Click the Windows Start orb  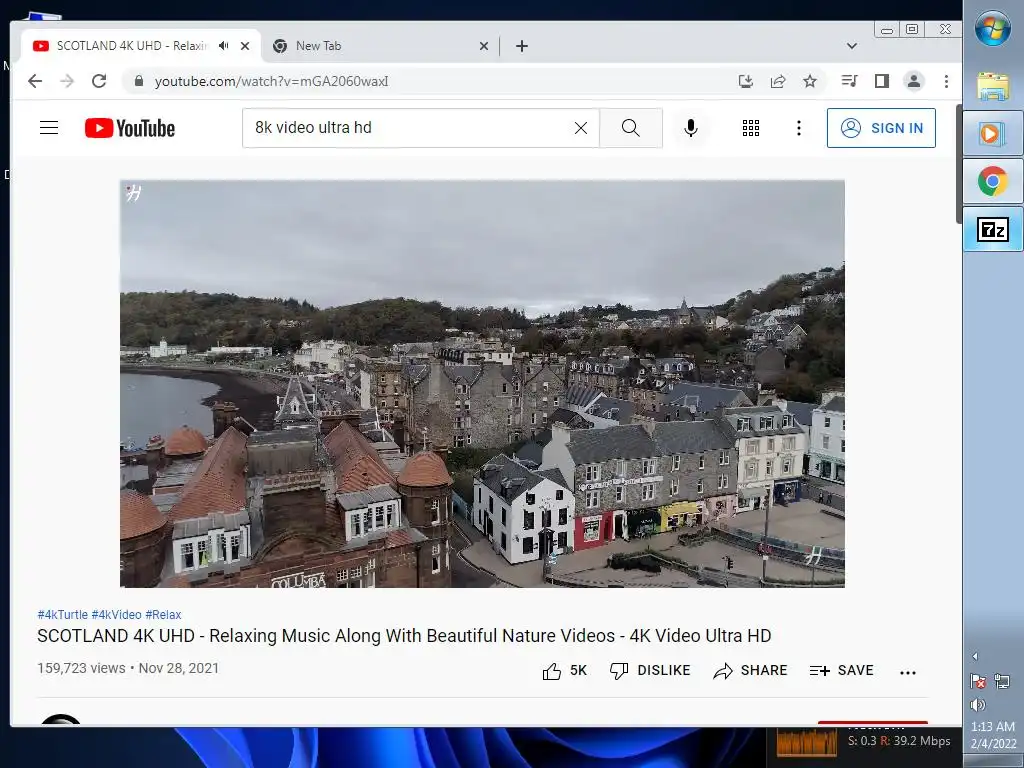click(x=993, y=27)
